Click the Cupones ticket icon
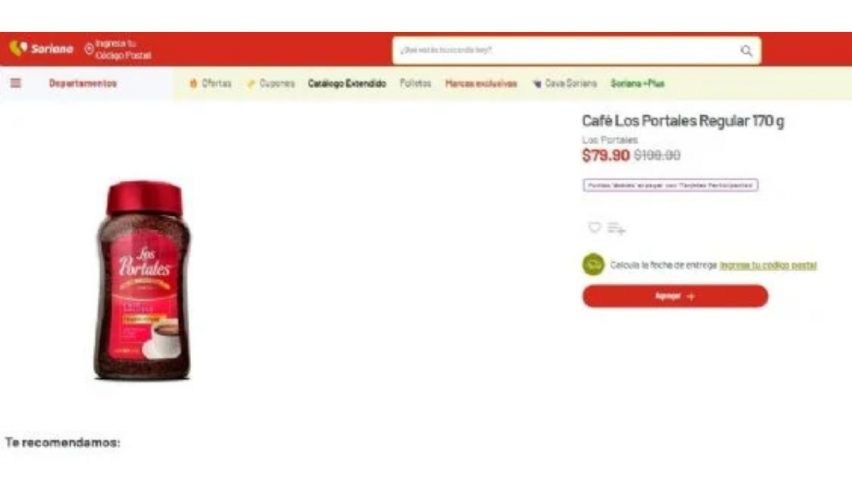 click(x=250, y=84)
